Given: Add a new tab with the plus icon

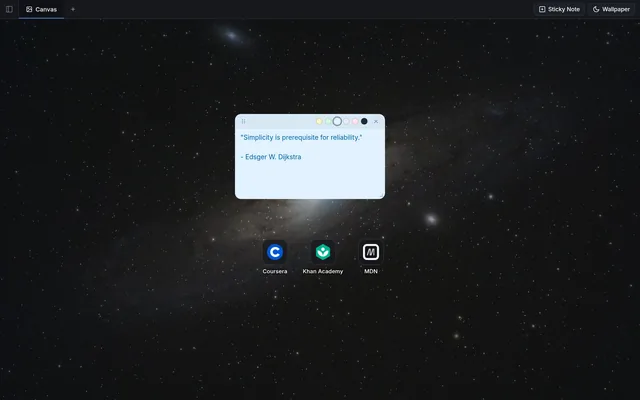Looking at the screenshot, I should tap(73, 9).
